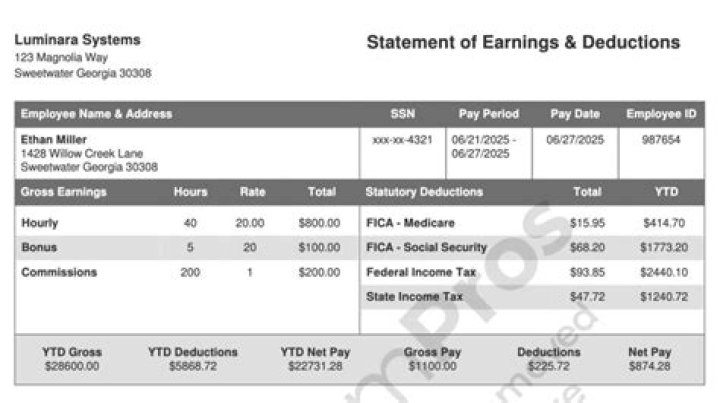Click the Gross Earnings header

64,191
